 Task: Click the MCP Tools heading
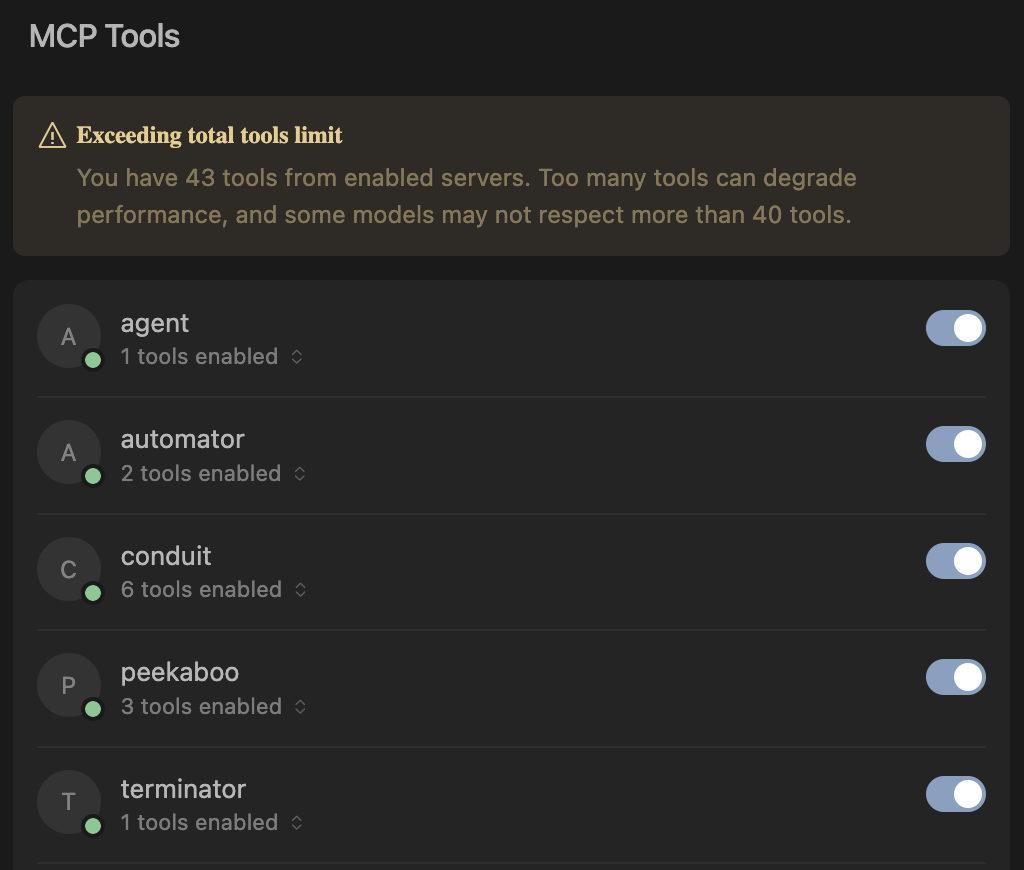click(x=104, y=36)
